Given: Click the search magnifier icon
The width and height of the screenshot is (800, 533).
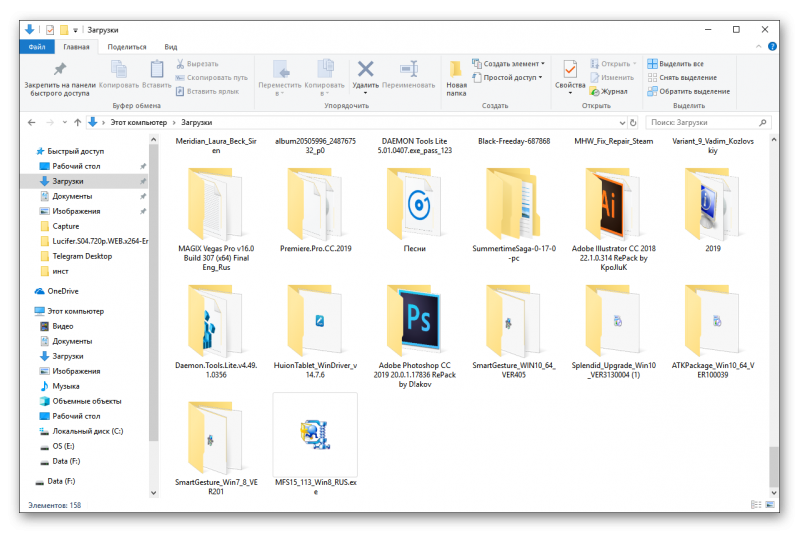Looking at the screenshot, I should [763, 122].
